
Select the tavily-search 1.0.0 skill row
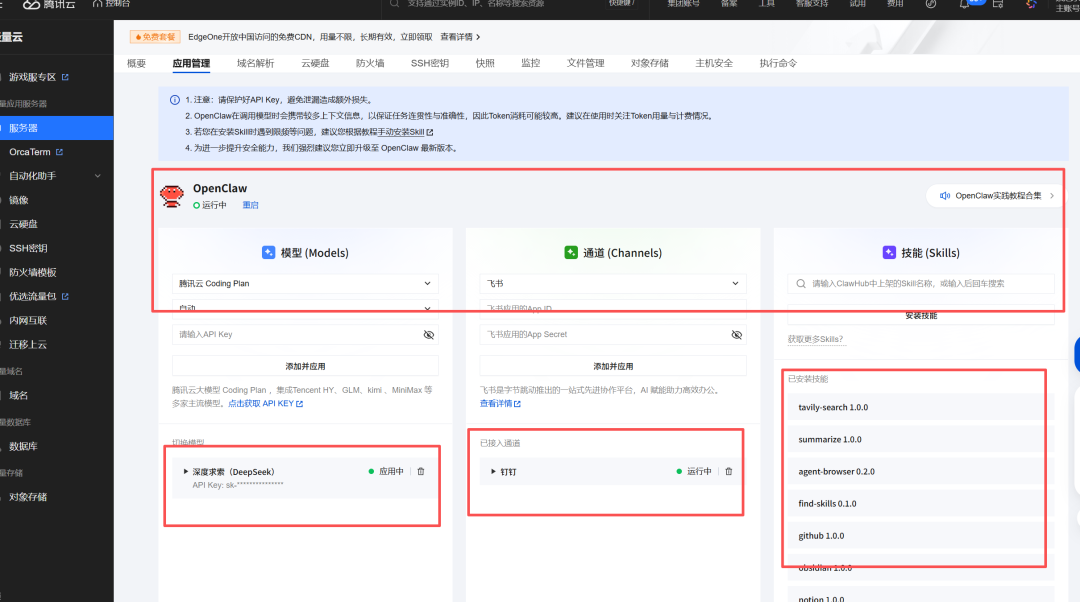[x=920, y=408]
